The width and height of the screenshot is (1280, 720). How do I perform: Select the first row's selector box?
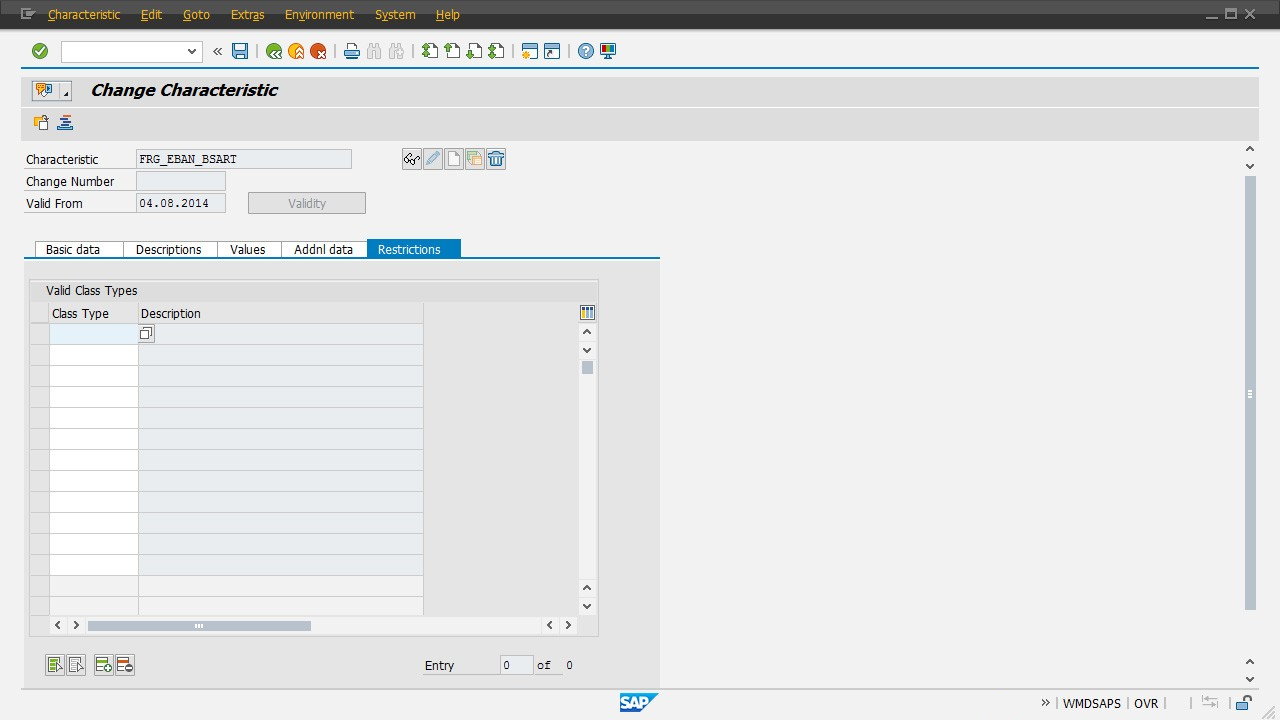(x=39, y=334)
